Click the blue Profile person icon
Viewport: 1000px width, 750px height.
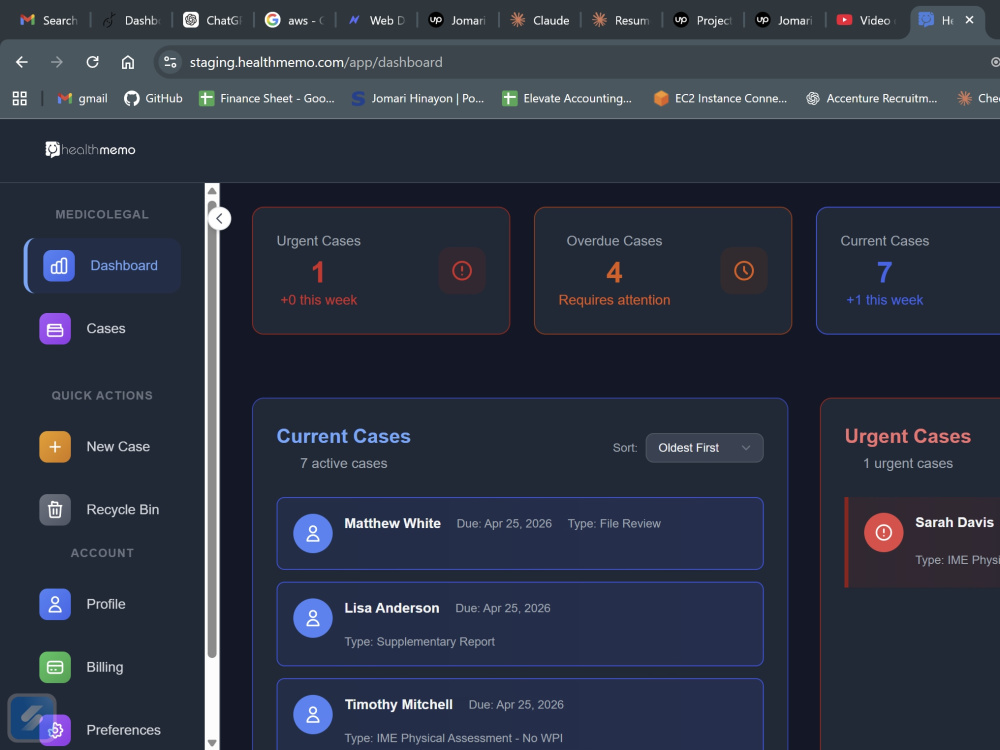coord(55,604)
